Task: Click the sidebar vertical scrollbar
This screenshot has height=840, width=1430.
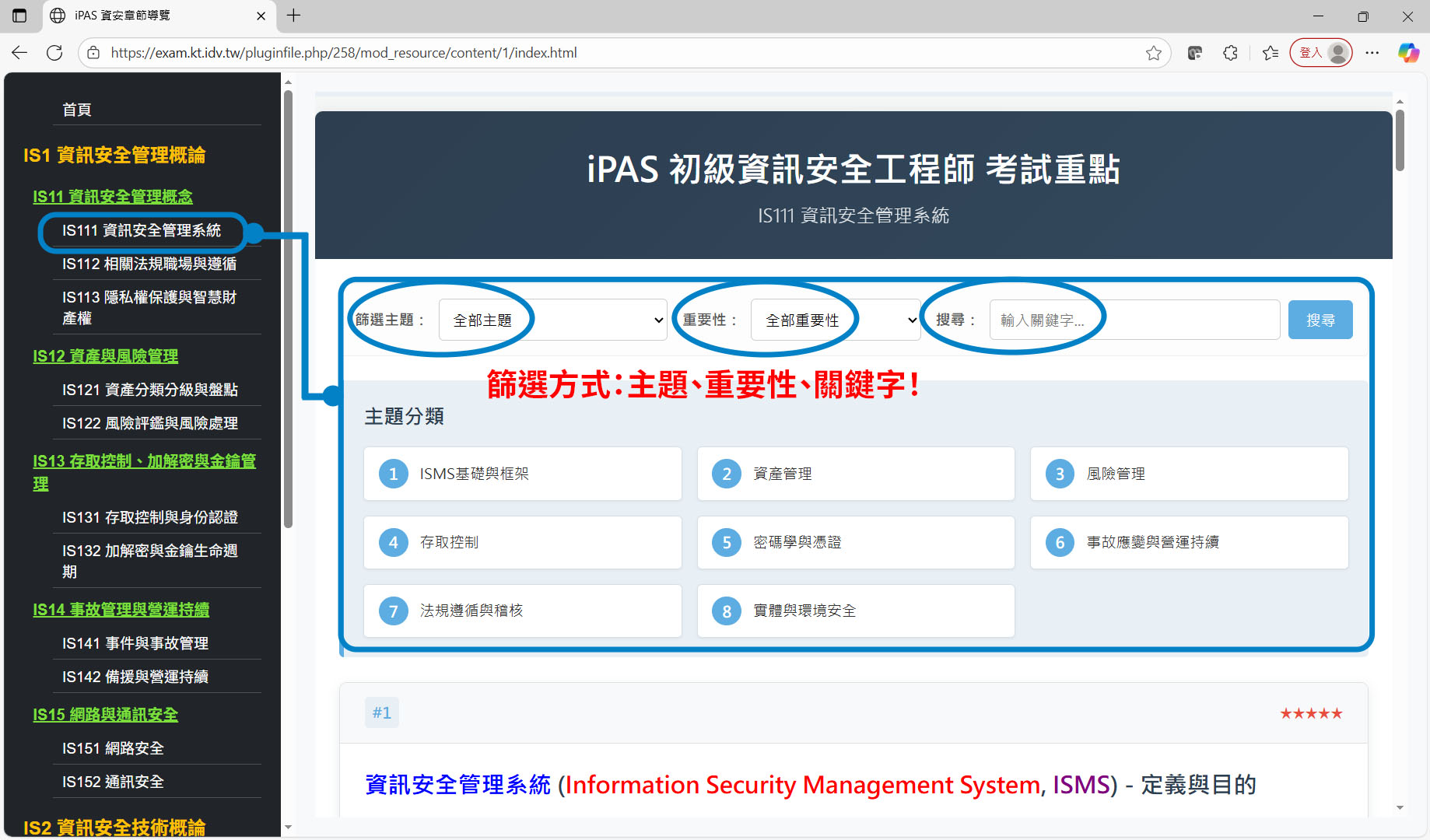Action: (288, 311)
